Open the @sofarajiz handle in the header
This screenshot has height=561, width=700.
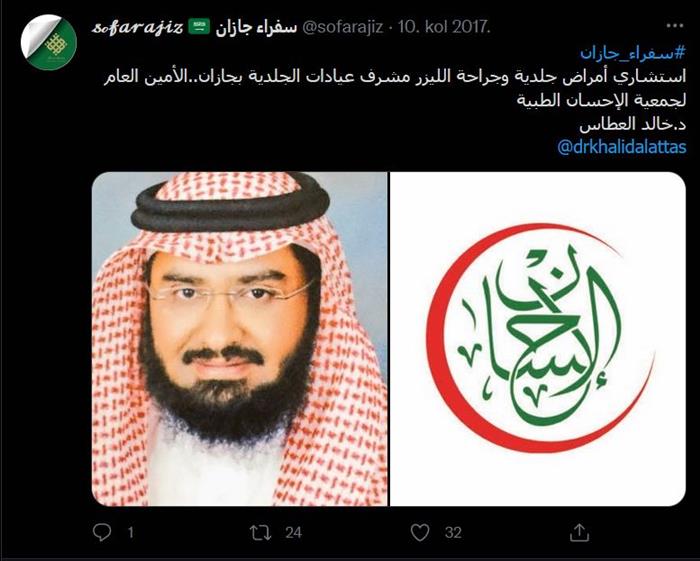pos(343,27)
